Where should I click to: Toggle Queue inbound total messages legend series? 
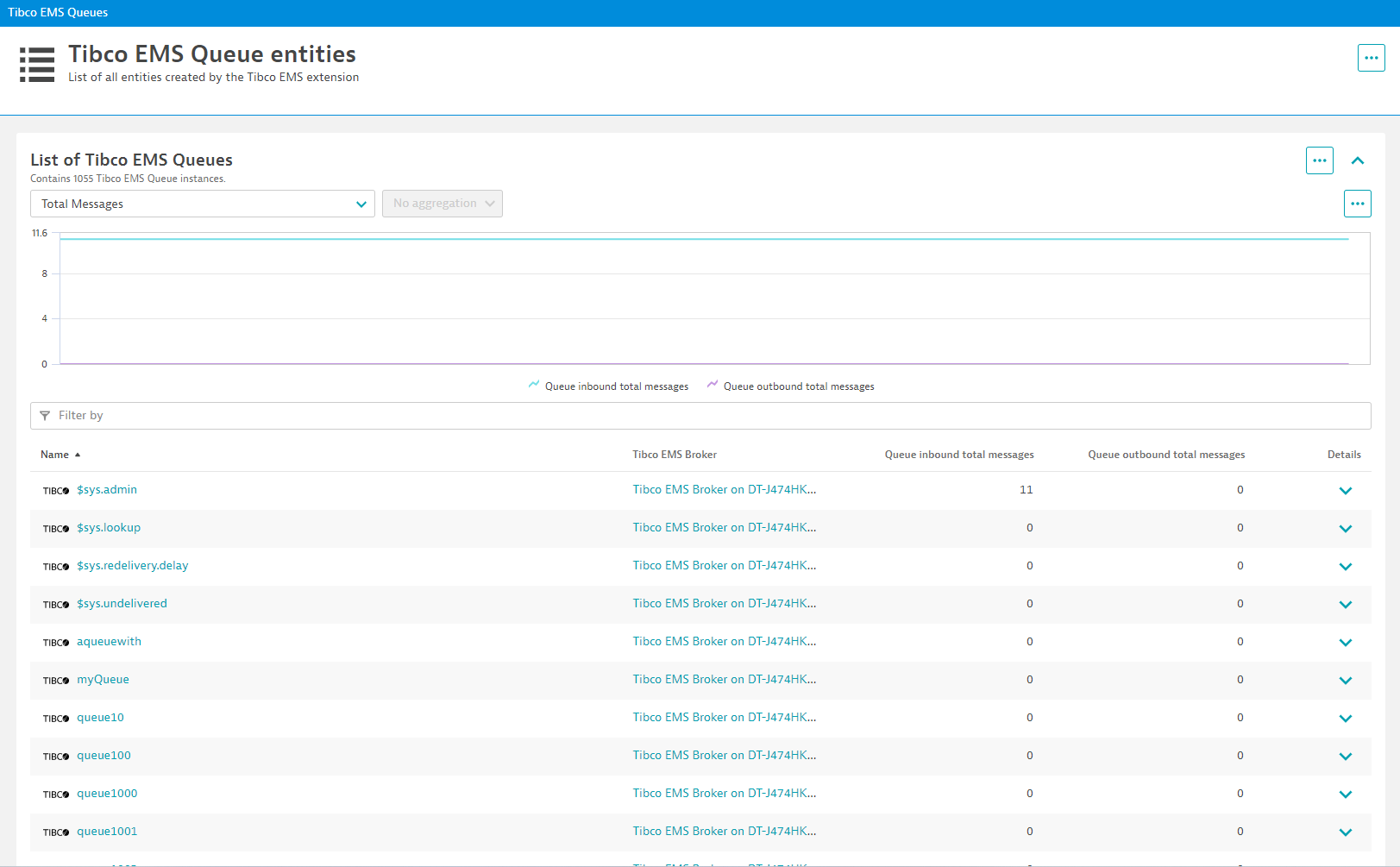click(x=608, y=386)
